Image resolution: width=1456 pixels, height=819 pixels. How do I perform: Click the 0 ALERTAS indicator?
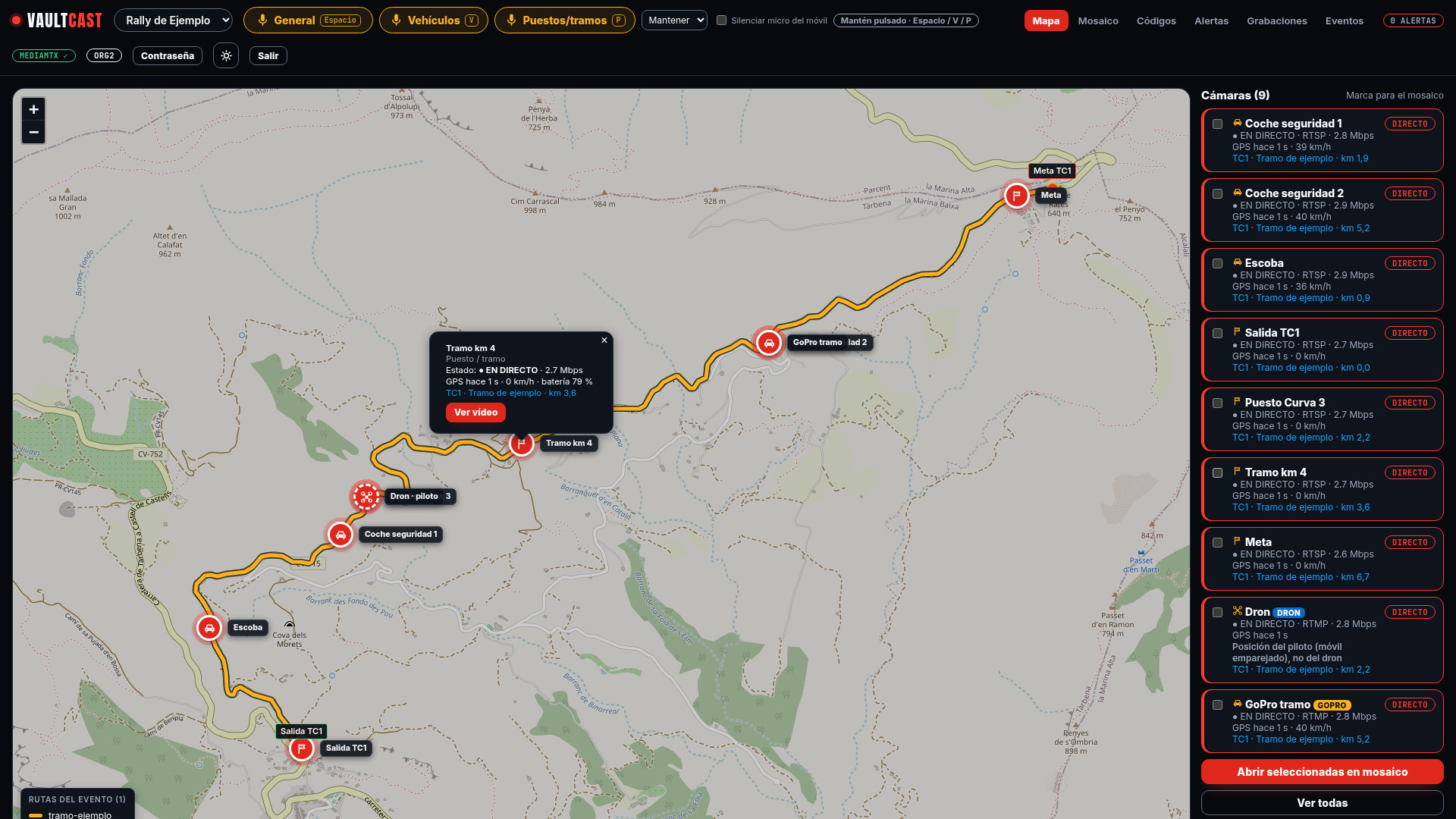[1413, 20]
